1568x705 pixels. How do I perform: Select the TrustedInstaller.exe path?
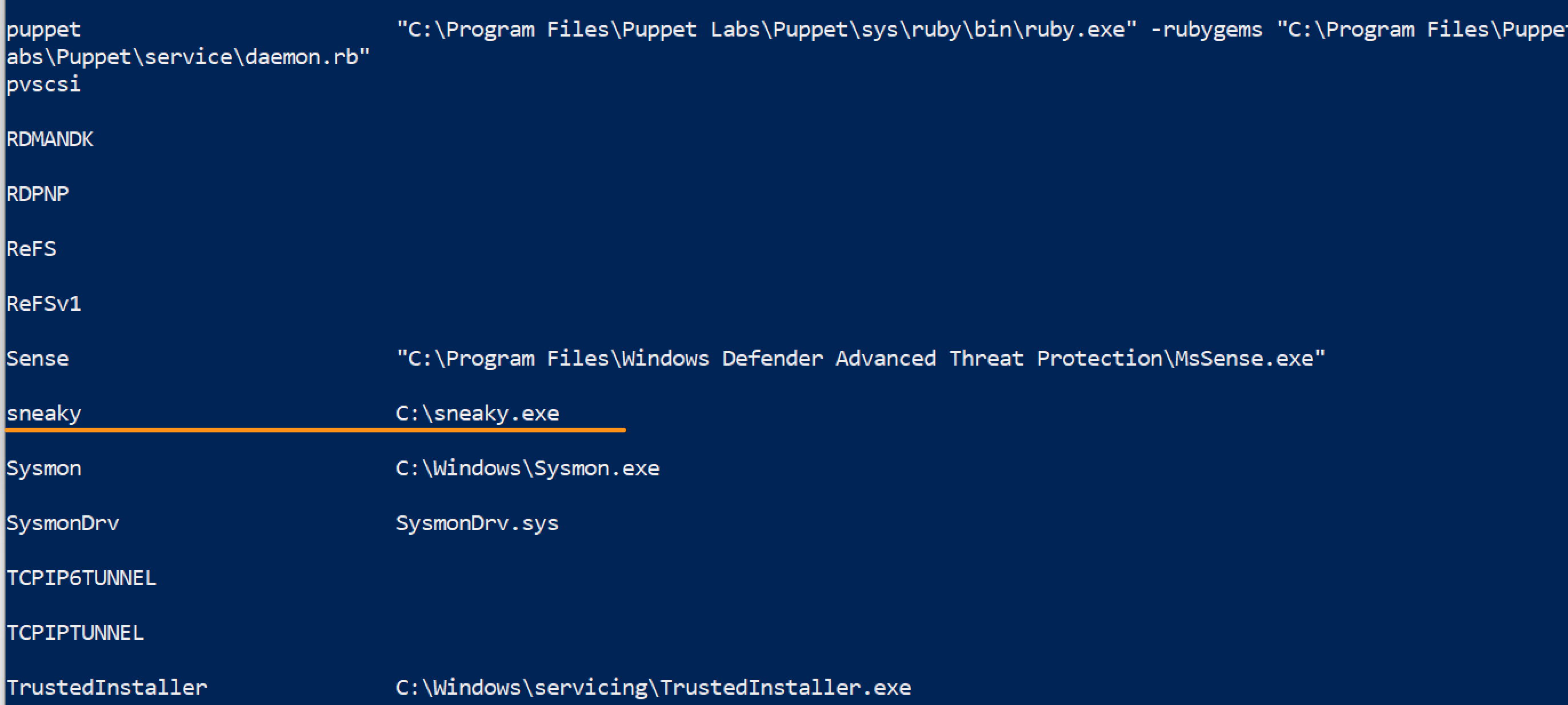click(x=653, y=687)
